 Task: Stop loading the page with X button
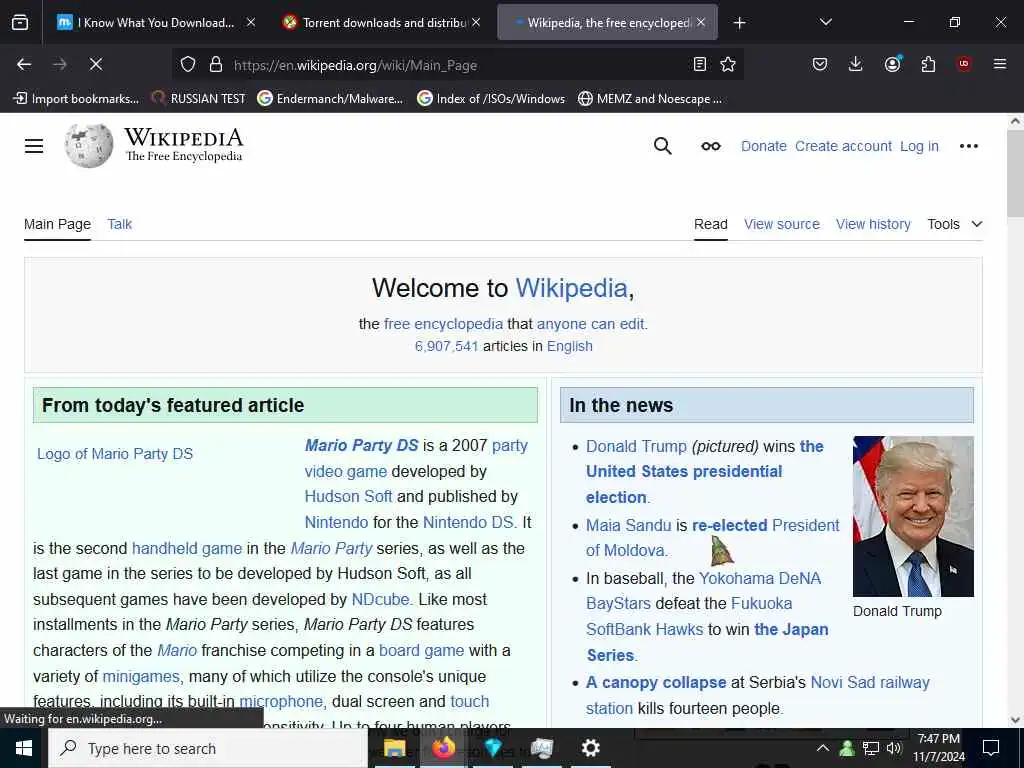click(95, 64)
